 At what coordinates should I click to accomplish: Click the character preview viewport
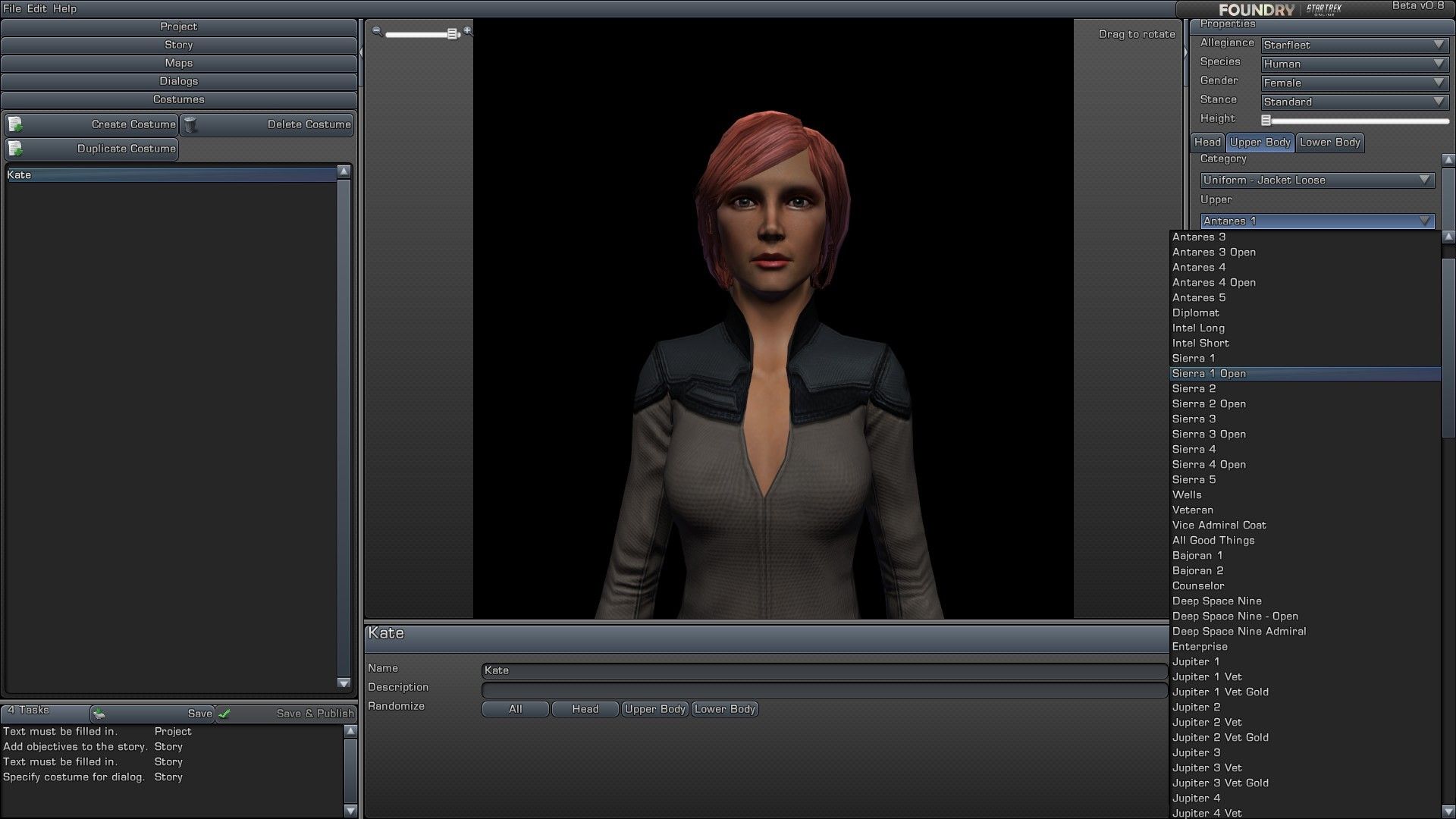[x=773, y=318]
